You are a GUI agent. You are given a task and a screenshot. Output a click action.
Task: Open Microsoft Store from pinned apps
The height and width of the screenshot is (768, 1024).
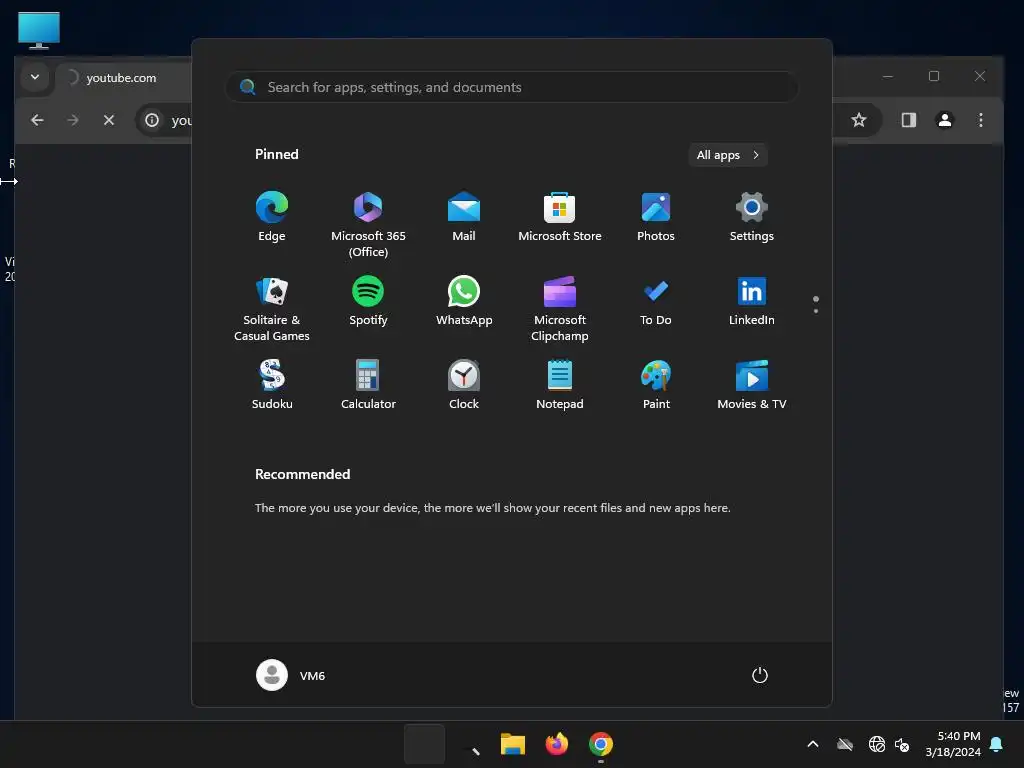(x=560, y=217)
